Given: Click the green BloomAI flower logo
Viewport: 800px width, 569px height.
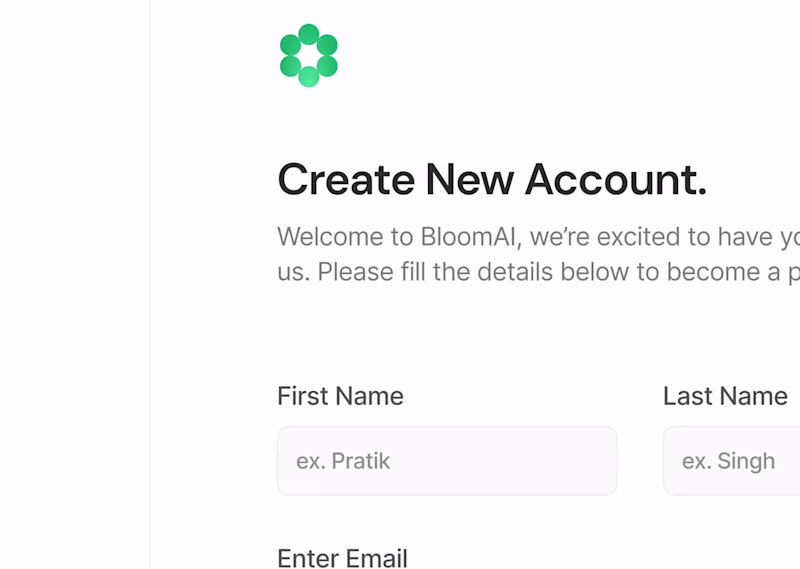Looking at the screenshot, I should [x=308, y=55].
